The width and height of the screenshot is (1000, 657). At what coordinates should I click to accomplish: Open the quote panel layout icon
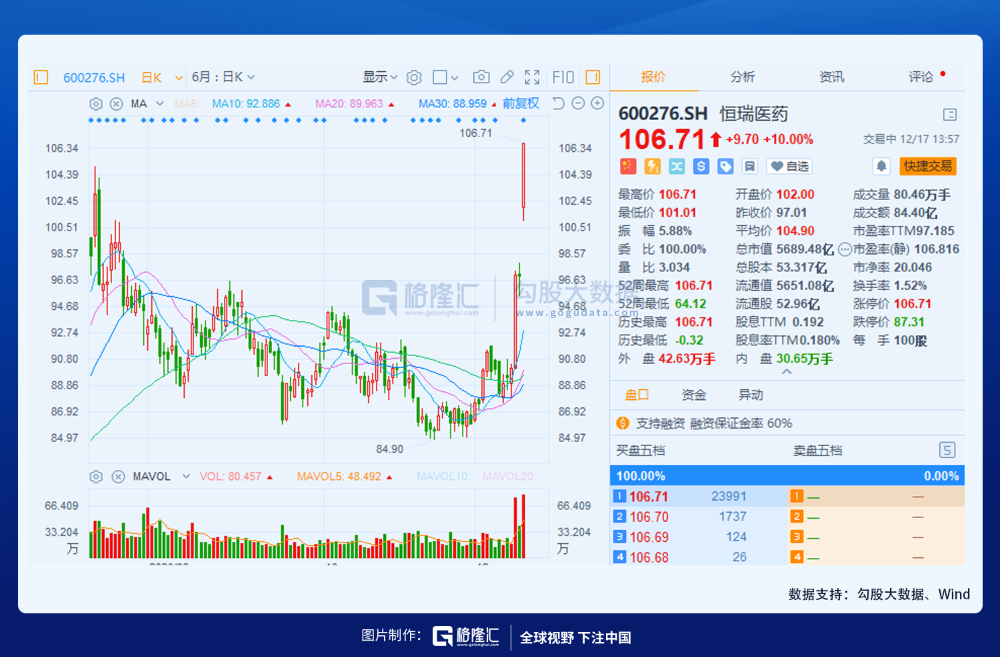click(x=950, y=115)
